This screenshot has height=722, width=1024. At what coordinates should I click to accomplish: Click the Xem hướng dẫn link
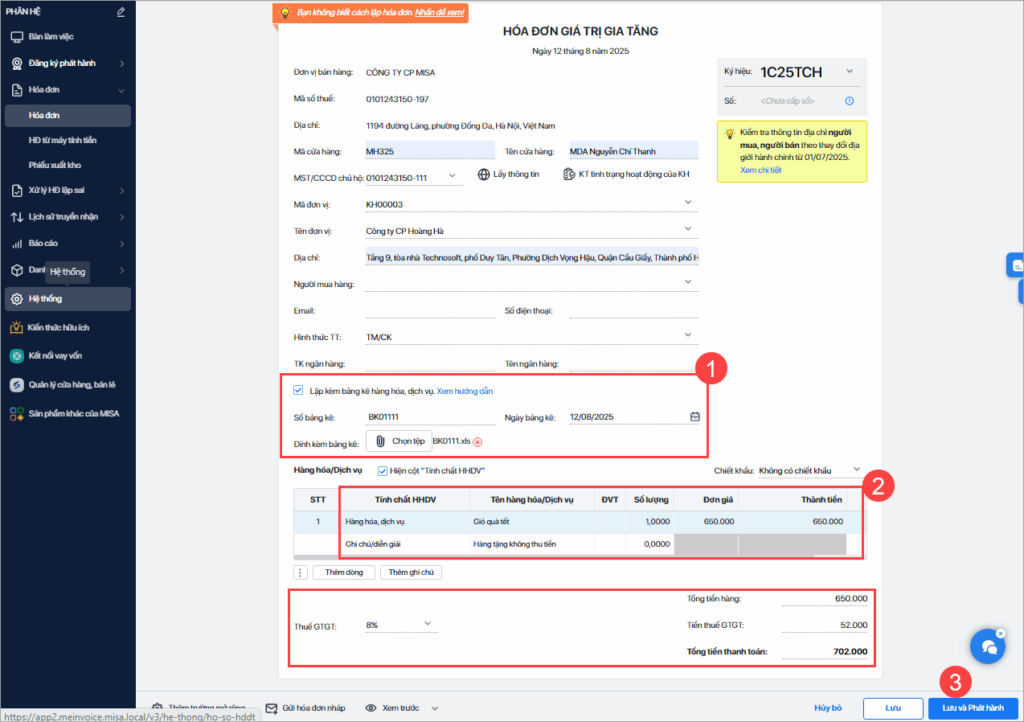(x=464, y=392)
